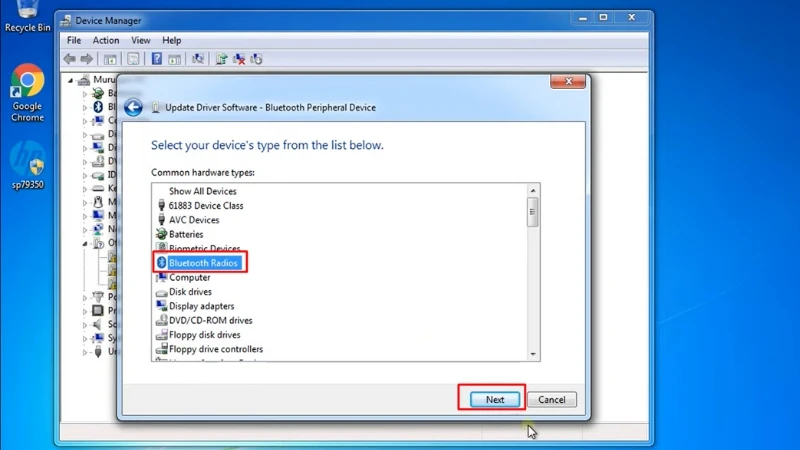Click the hardware list scrollbar thumb
Screen dimensions: 800x450
533,212
